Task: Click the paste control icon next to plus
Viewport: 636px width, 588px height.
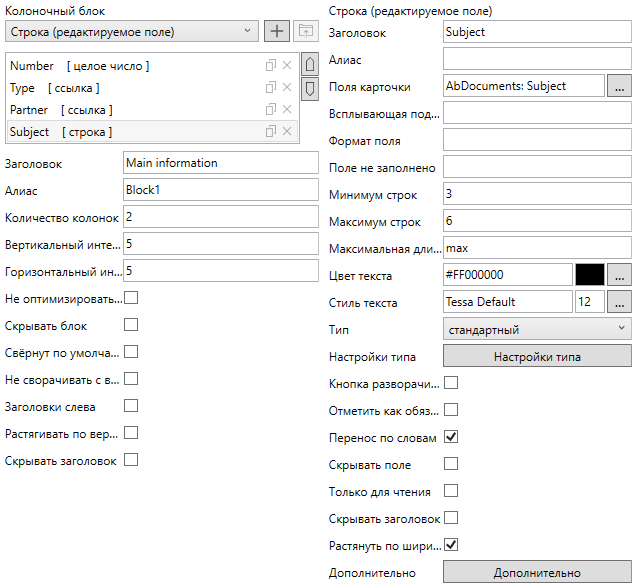Action: coord(304,32)
